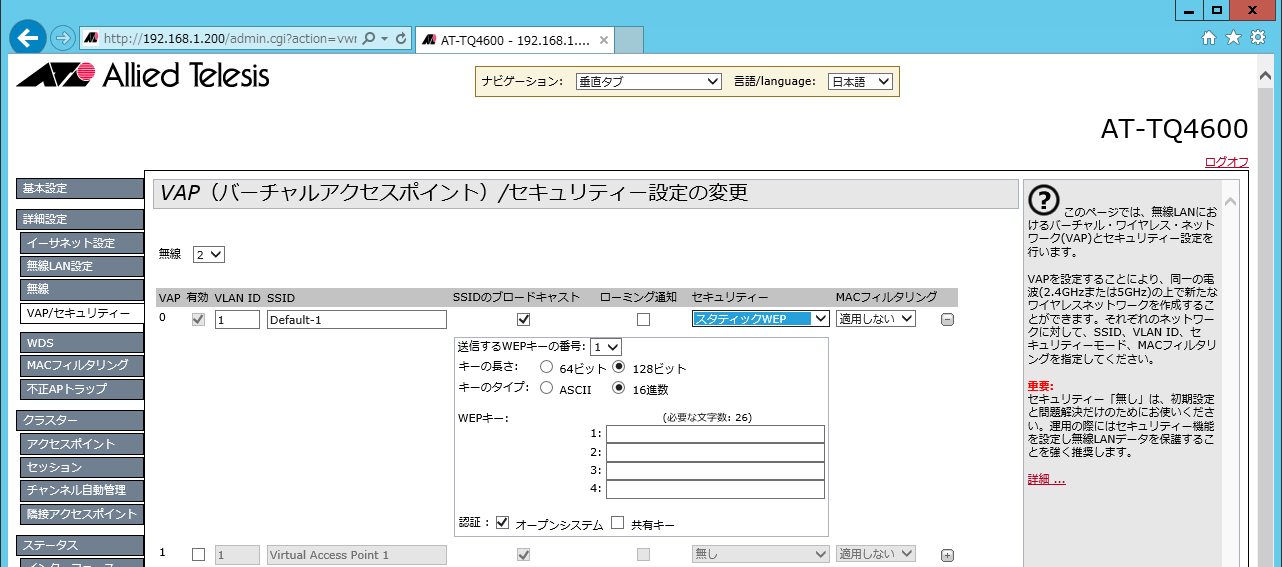Click the ログオフ link

(x=1226, y=162)
